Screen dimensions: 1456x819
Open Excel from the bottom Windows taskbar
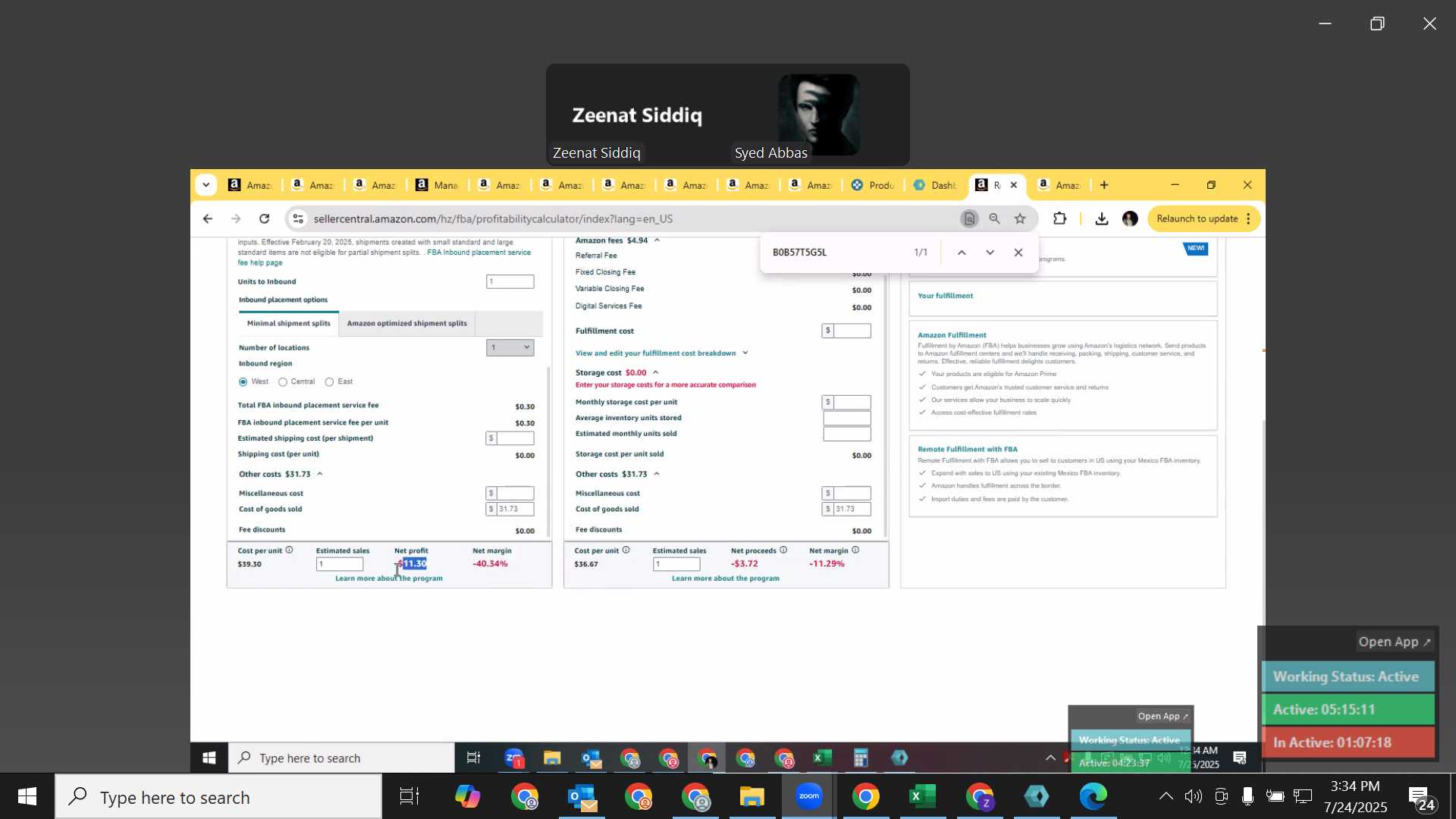922,797
